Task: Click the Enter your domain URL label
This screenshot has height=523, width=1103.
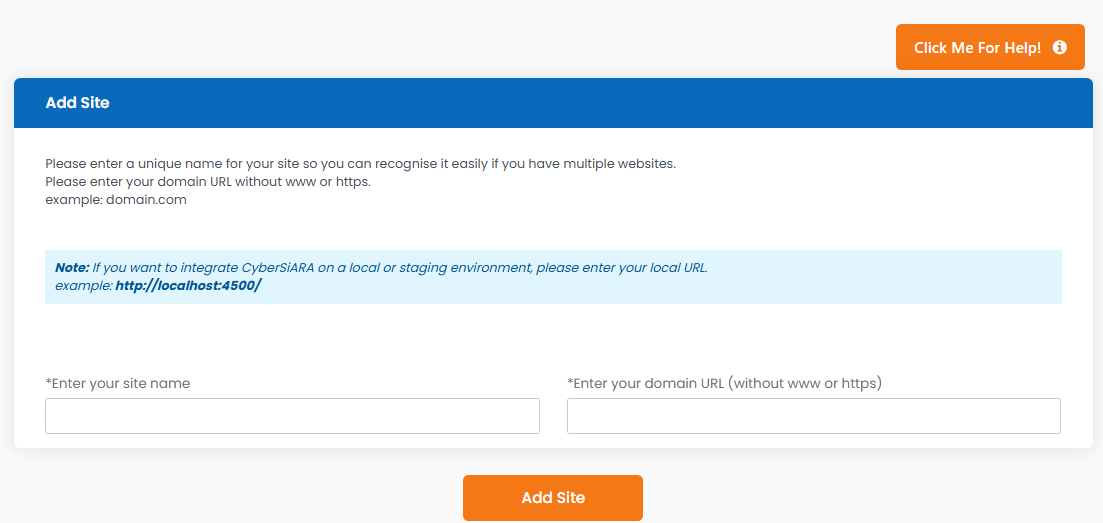Action: 725,384
